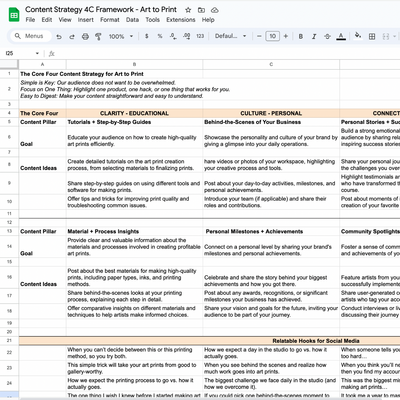Decrease font size with minus button
The height and width of the screenshot is (400, 400).
259,36
